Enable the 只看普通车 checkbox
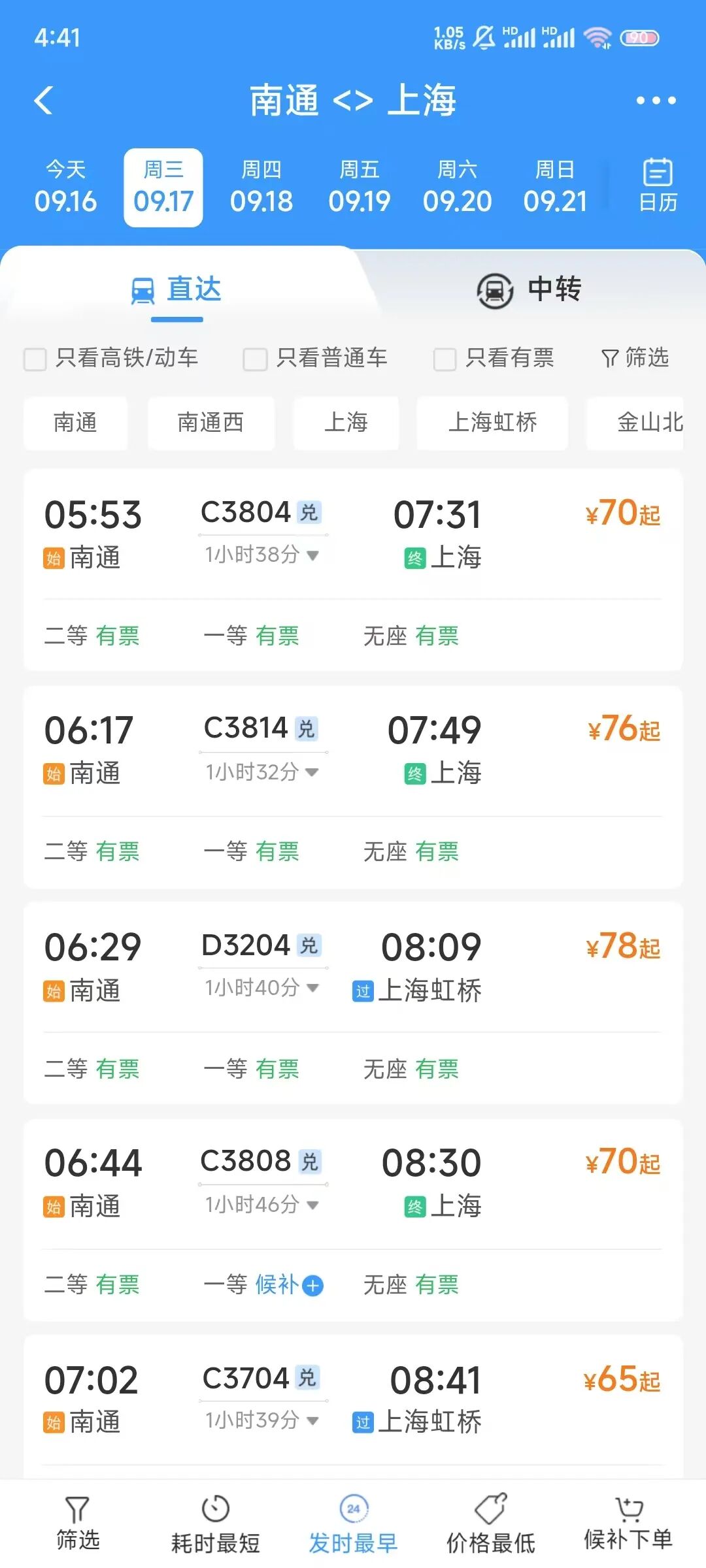This screenshot has width=706, height=1568. (x=255, y=359)
